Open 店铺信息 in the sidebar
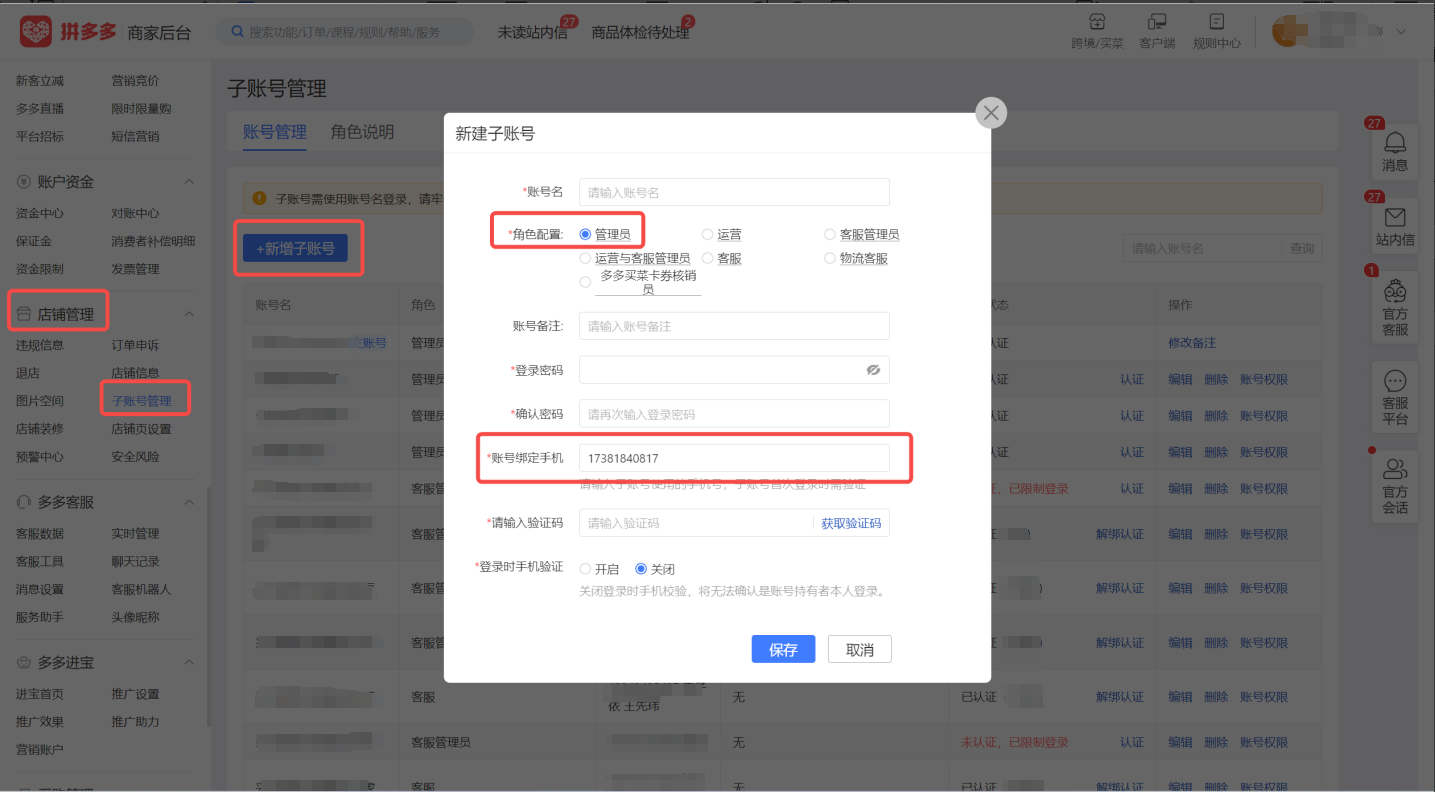Image resolution: width=1435 pixels, height=792 pixels. coord(135,373)
